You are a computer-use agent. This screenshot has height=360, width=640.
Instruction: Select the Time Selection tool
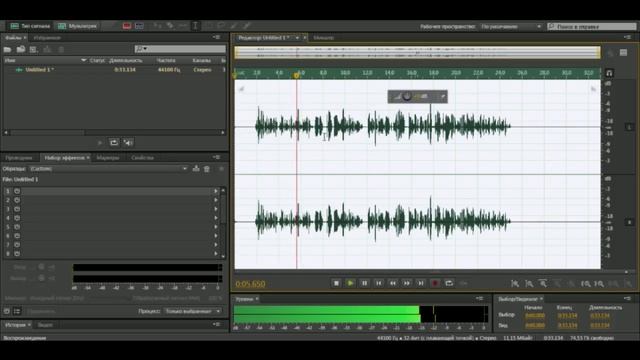pos(195,26)
